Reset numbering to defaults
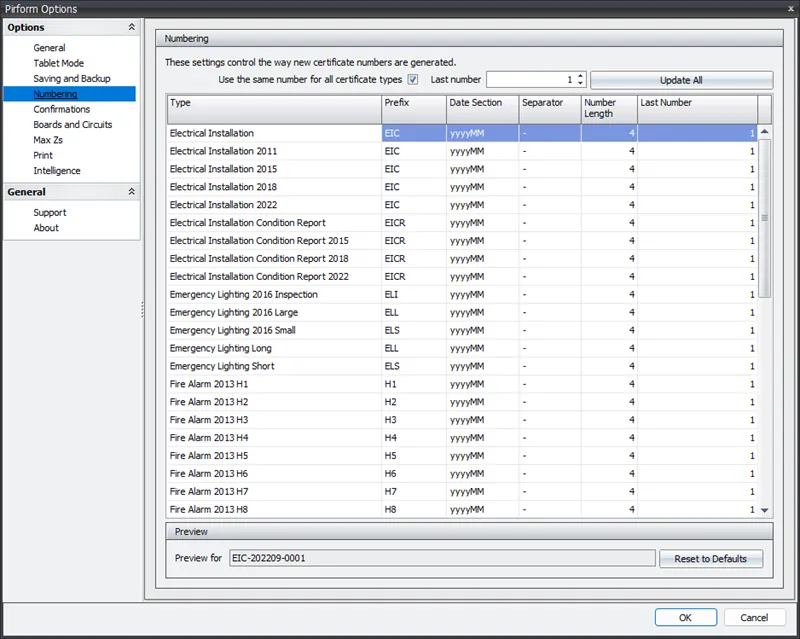This screenshot has height=639, width=800. (x=711, y=559)
